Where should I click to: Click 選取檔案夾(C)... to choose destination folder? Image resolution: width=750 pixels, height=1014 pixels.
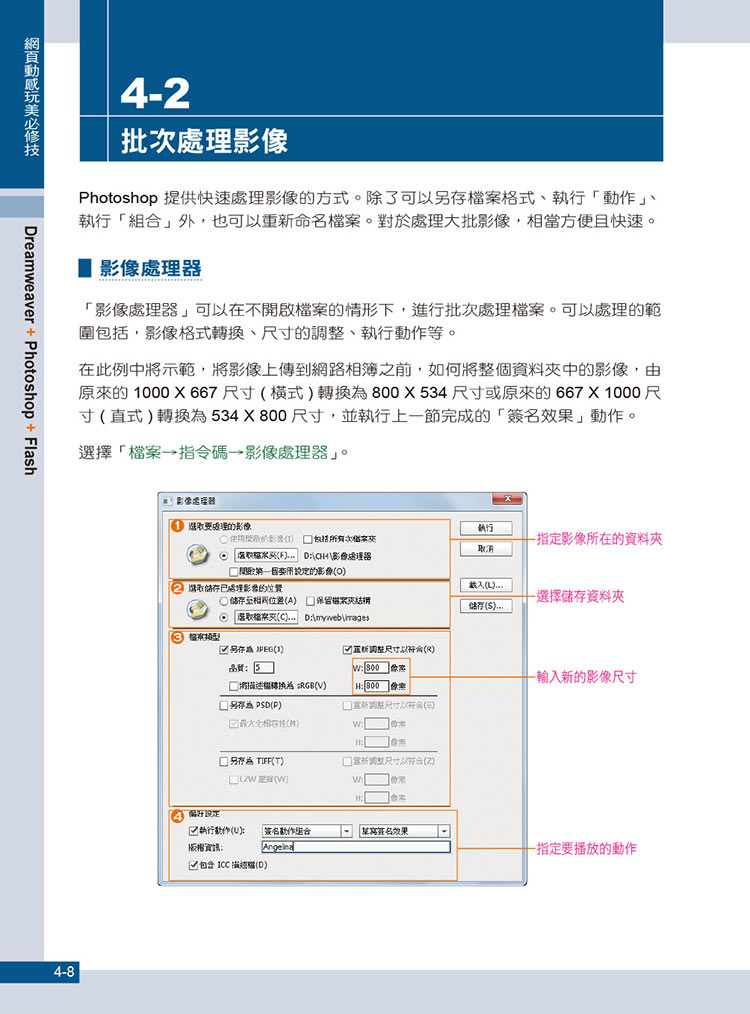click(266, 617)
